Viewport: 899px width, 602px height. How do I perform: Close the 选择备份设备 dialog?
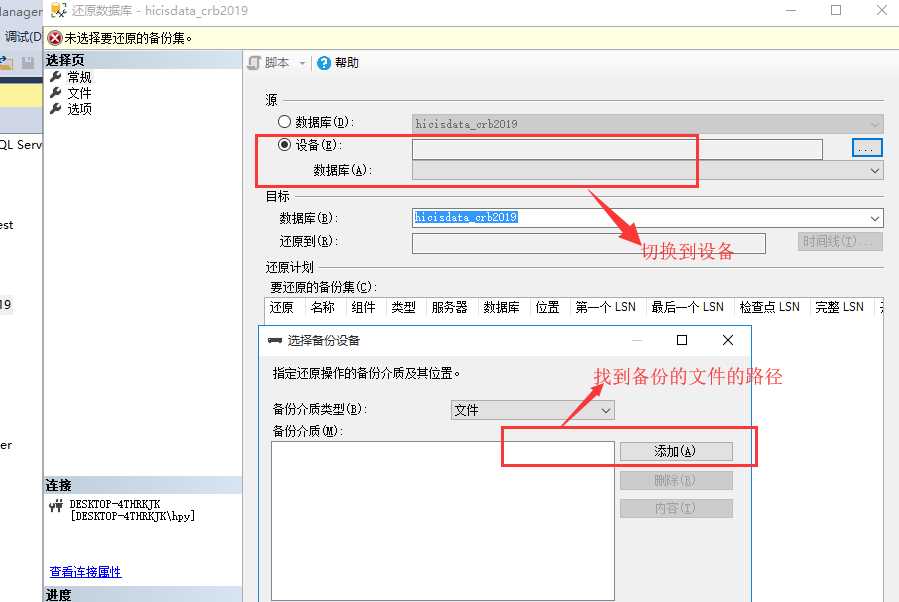pos(728,340)
